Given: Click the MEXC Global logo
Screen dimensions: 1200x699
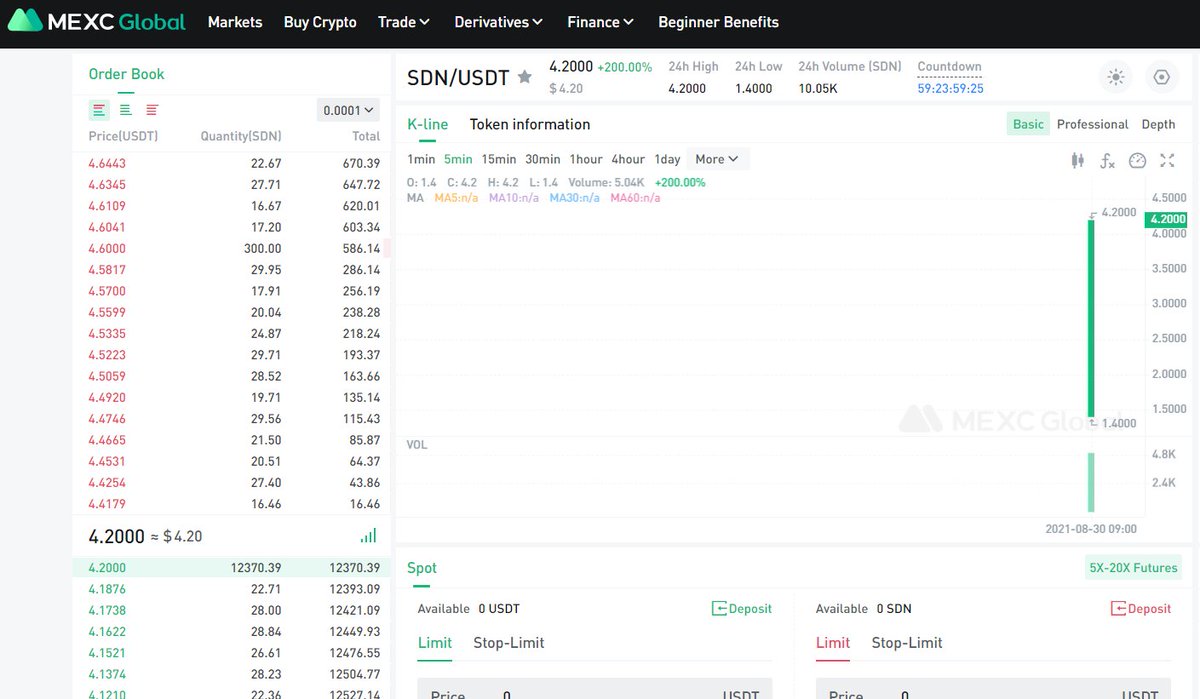Looking at the screenshot, I should 96,21.
